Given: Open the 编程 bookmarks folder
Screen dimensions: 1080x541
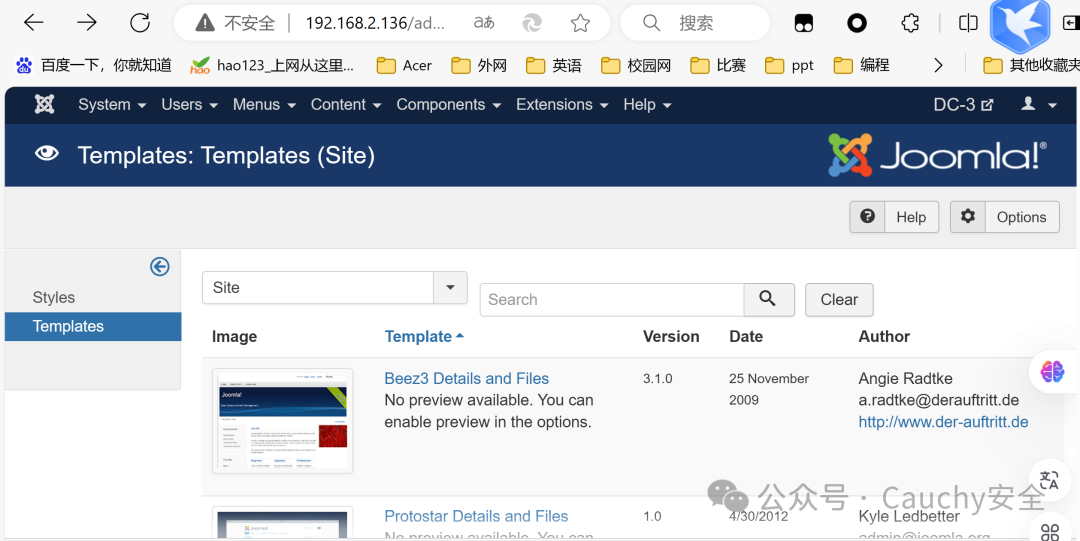Looking at the screenshot, I should click(x=862, y=65).
